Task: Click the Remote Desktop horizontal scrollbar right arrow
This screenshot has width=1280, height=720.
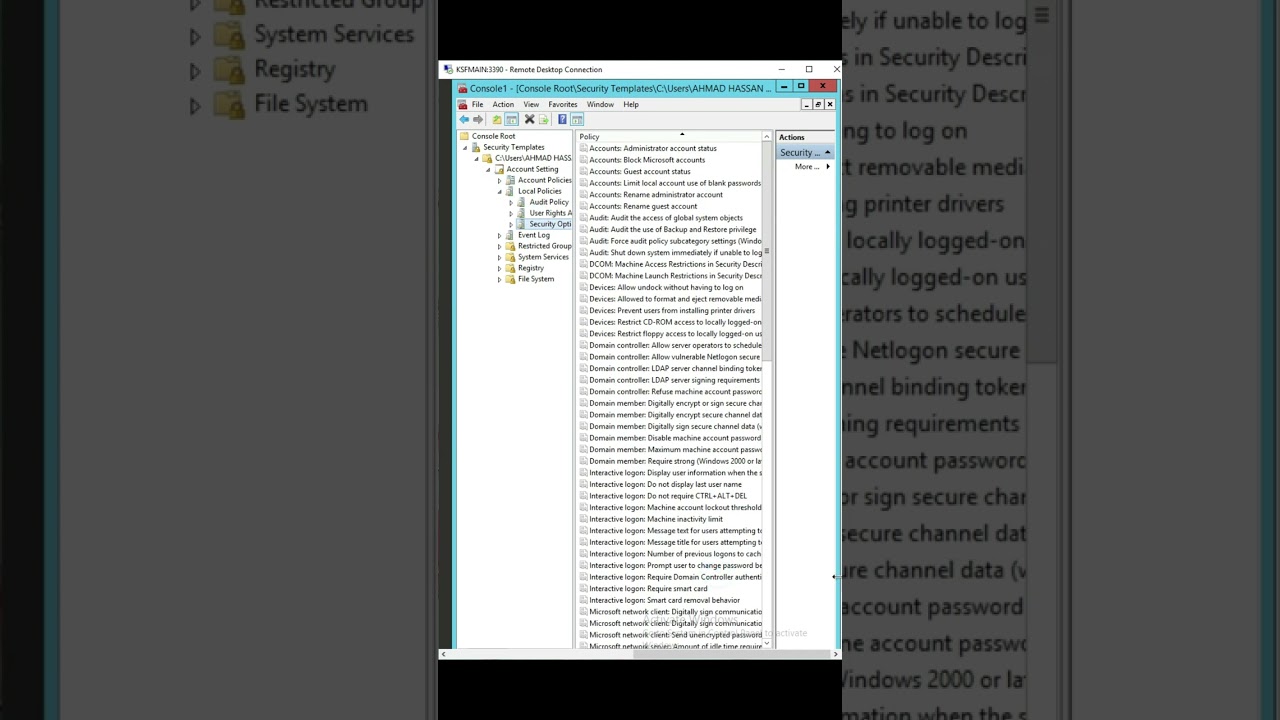Action: [836, 654]
